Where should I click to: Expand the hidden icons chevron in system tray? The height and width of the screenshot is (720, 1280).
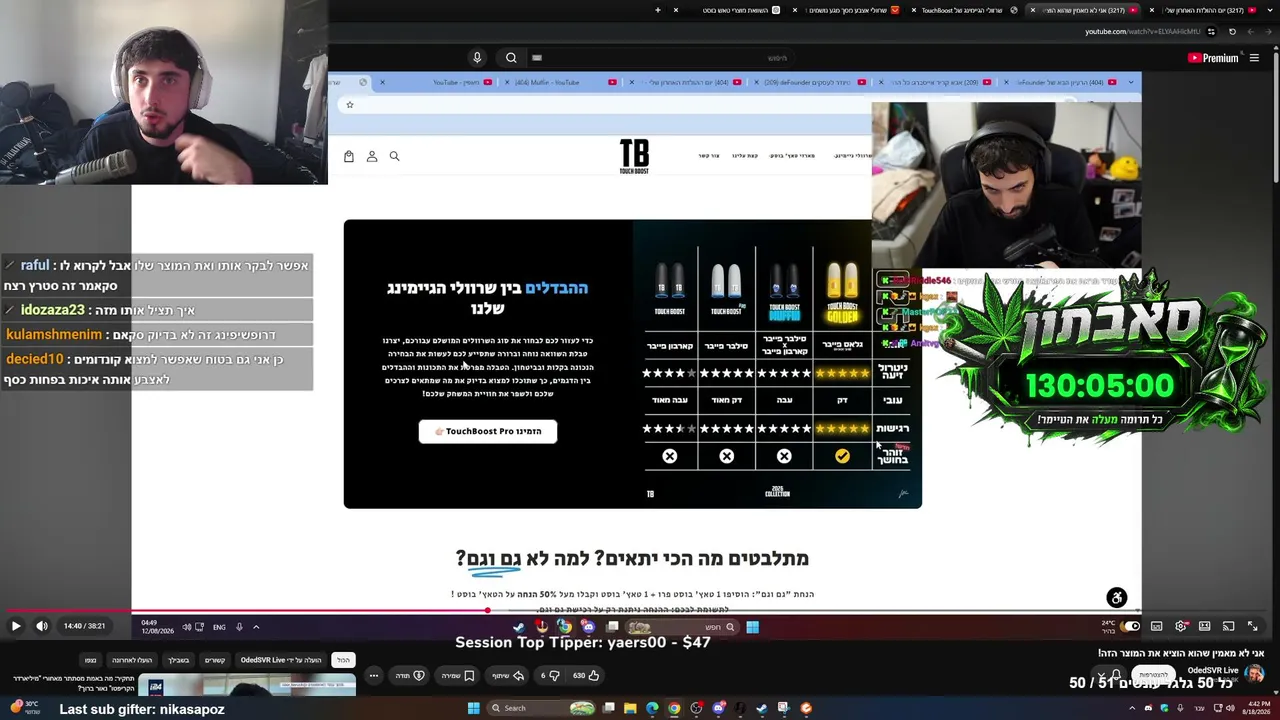click(x=1132, y=708)
